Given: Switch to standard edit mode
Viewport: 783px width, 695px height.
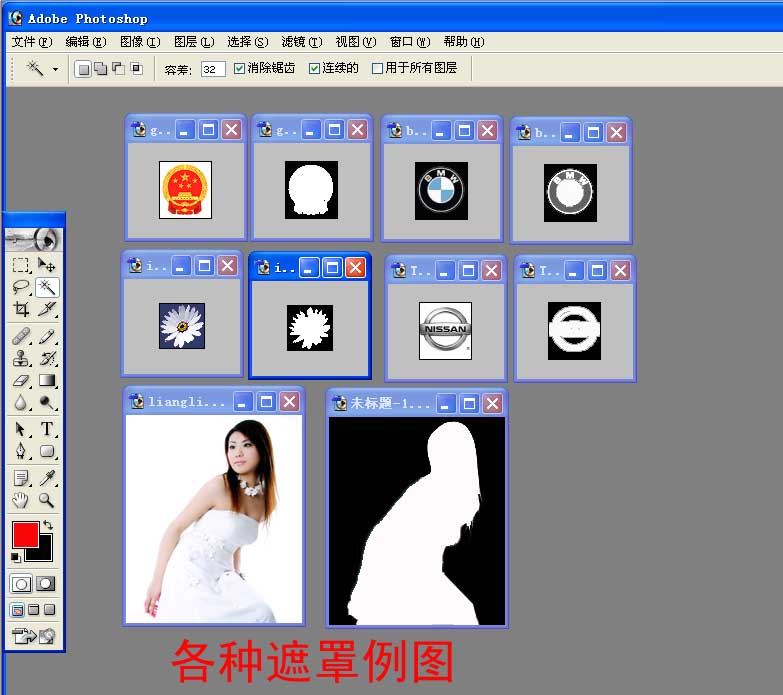Looking at the screenshot, I should pos(21,584).
